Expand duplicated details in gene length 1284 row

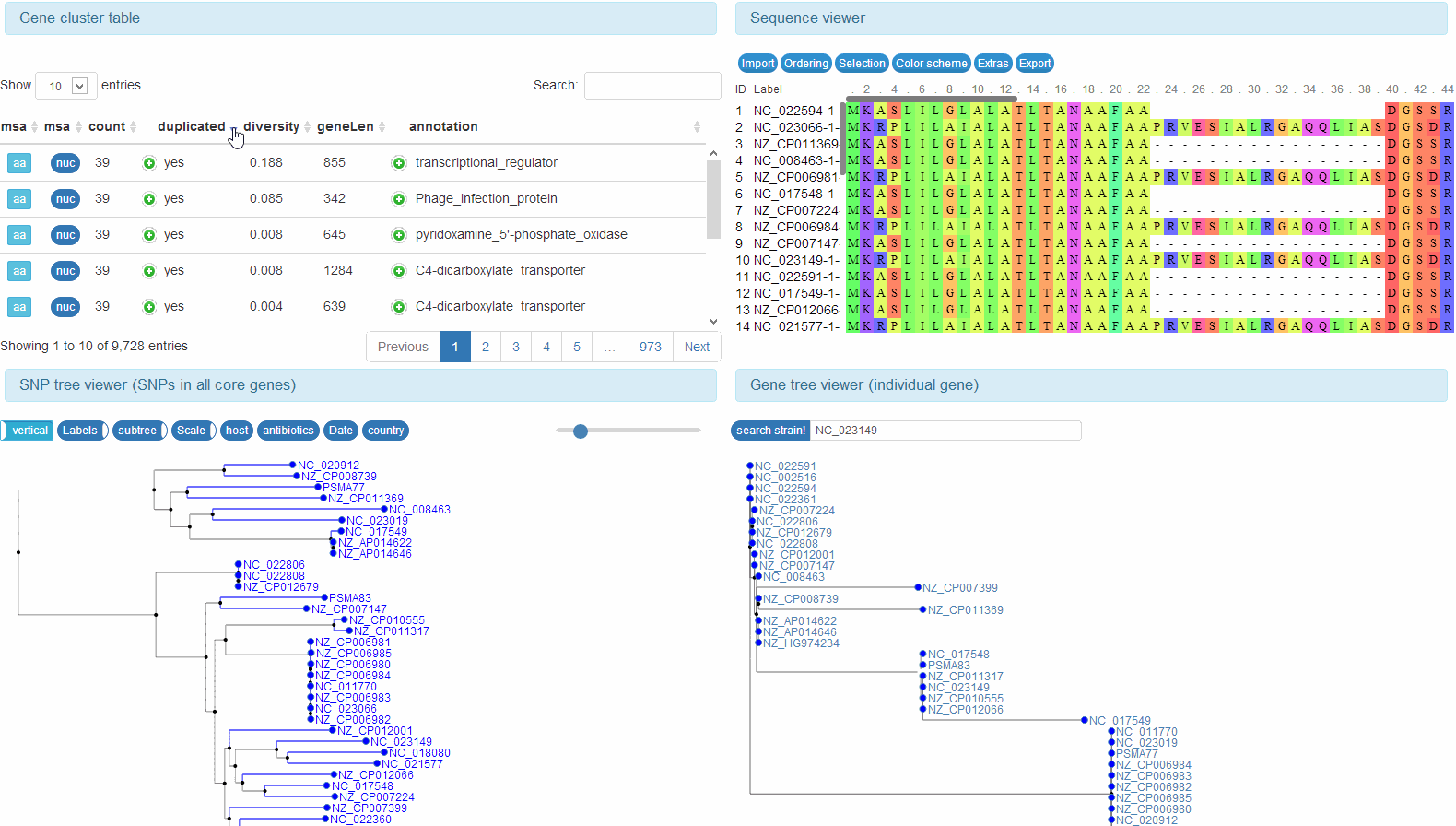click(x=149, y=271)
